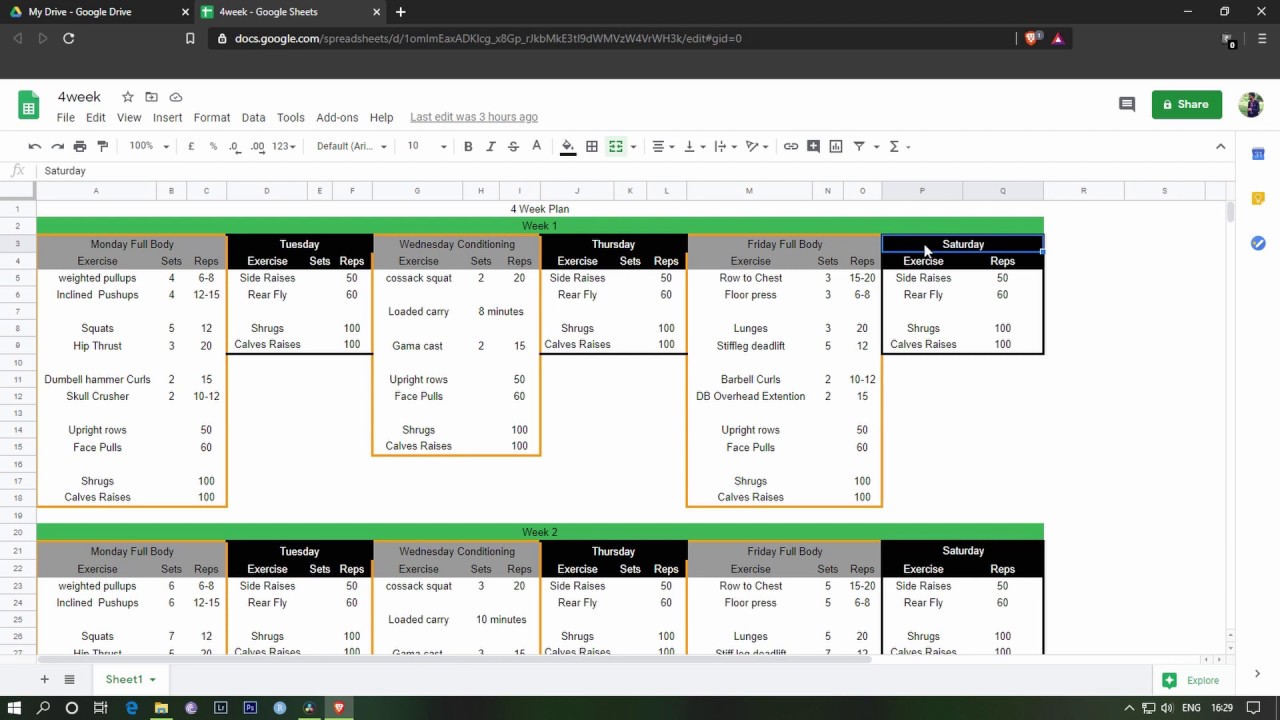Viewport: 1280px width, 720px height.
Task: Open the Add-ons menu
Action: tap(337, 117)
